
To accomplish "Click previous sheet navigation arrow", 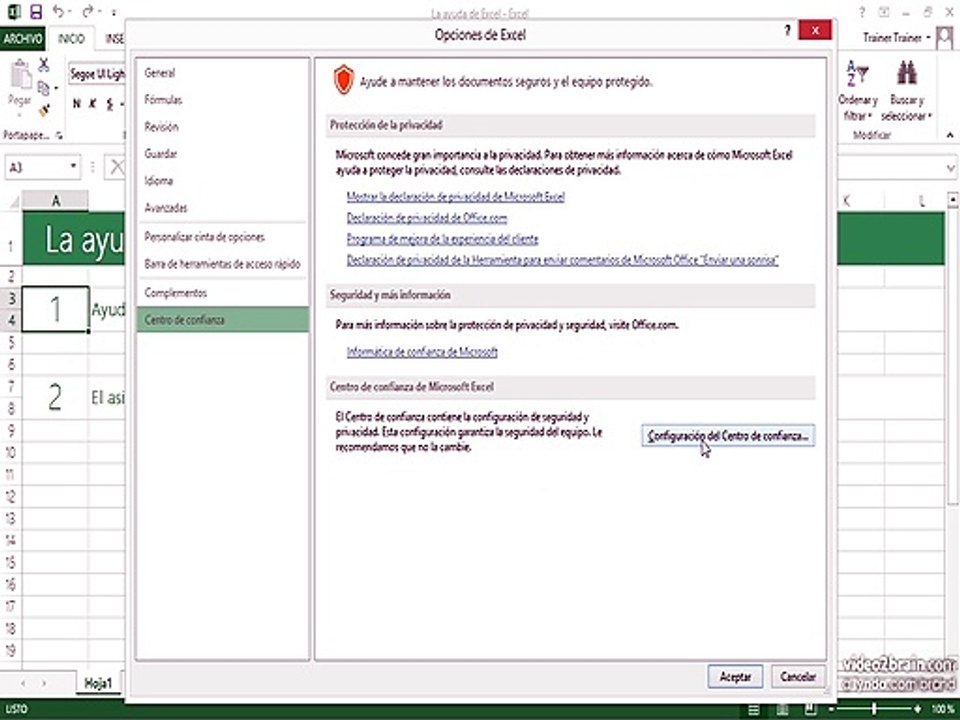I will (23, 683).
